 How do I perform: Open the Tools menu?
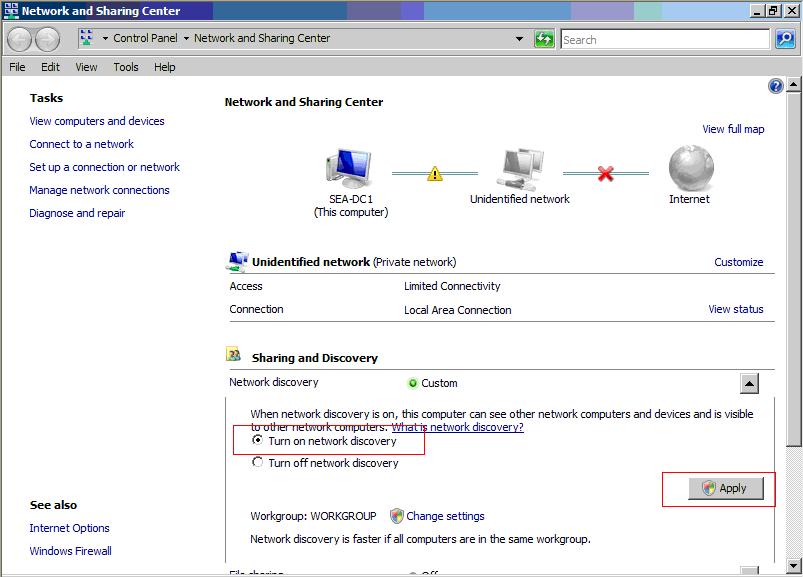(126, 67)
